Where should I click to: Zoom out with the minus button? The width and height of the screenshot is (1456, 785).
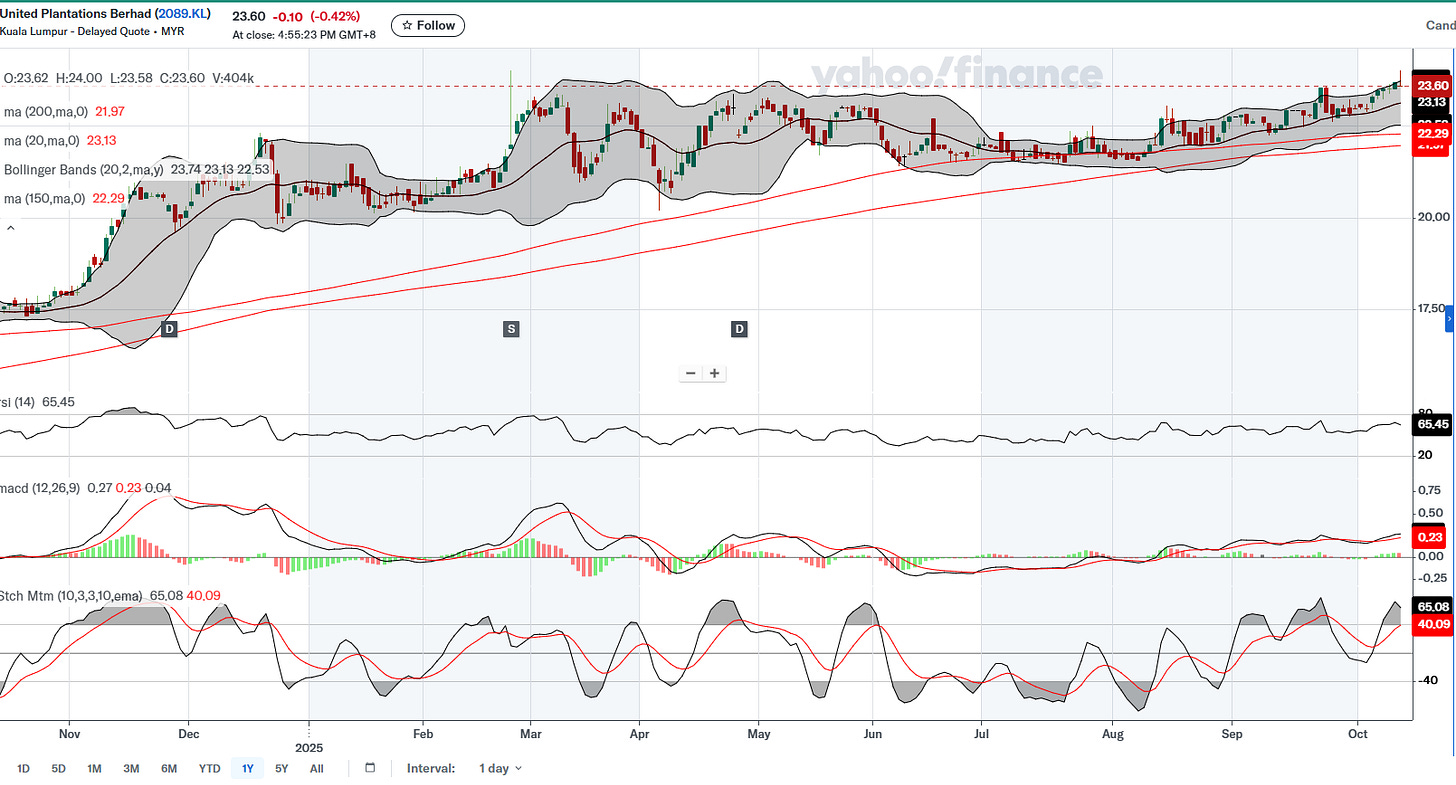(x=691, y=373)
